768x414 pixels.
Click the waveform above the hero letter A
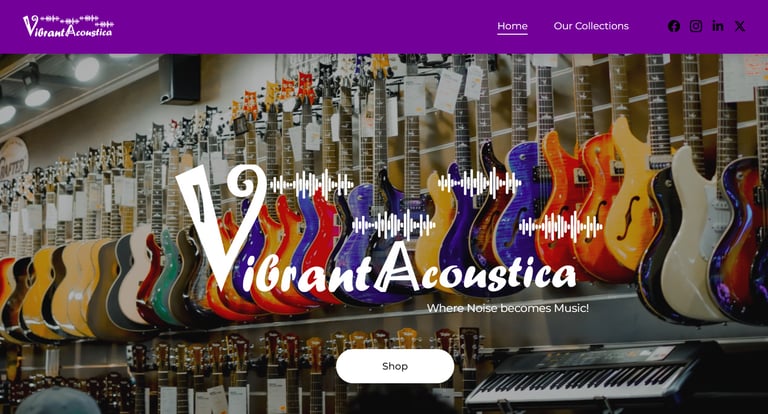click(x=393, y=225)
